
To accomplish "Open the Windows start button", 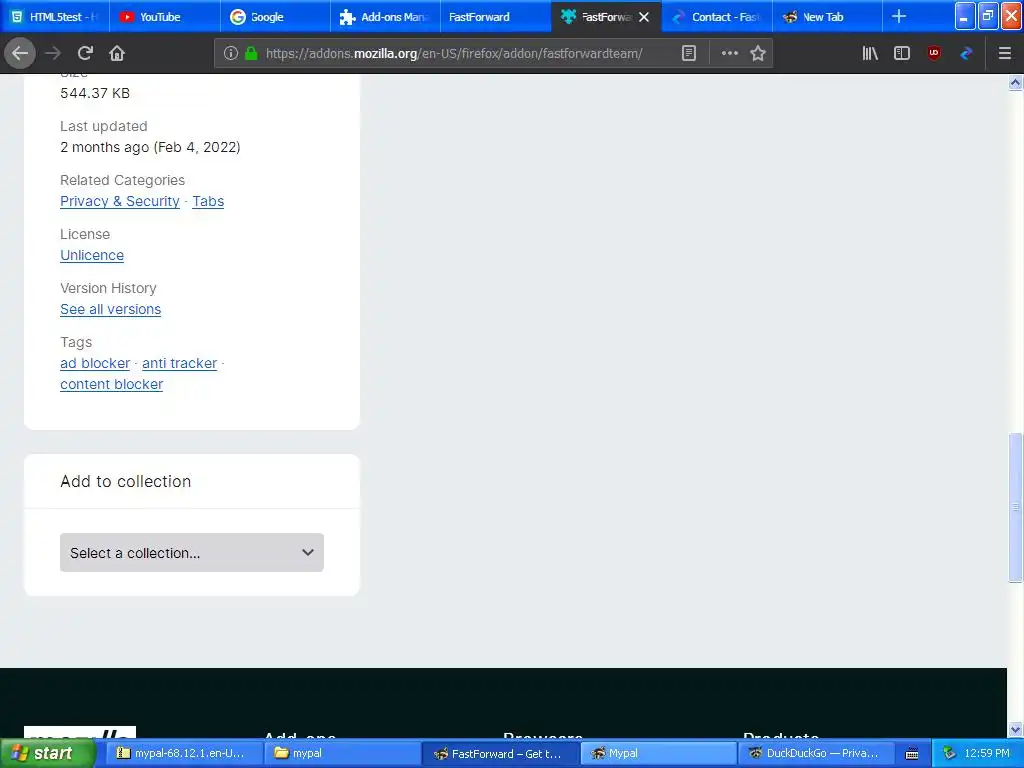I will click(48, 753).
